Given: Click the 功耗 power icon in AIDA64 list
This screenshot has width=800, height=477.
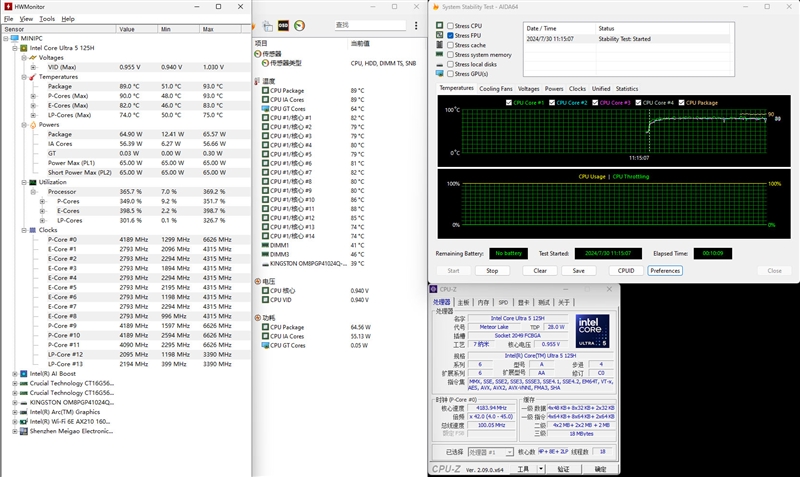Looking at the screenshot, I should (258, 318).
